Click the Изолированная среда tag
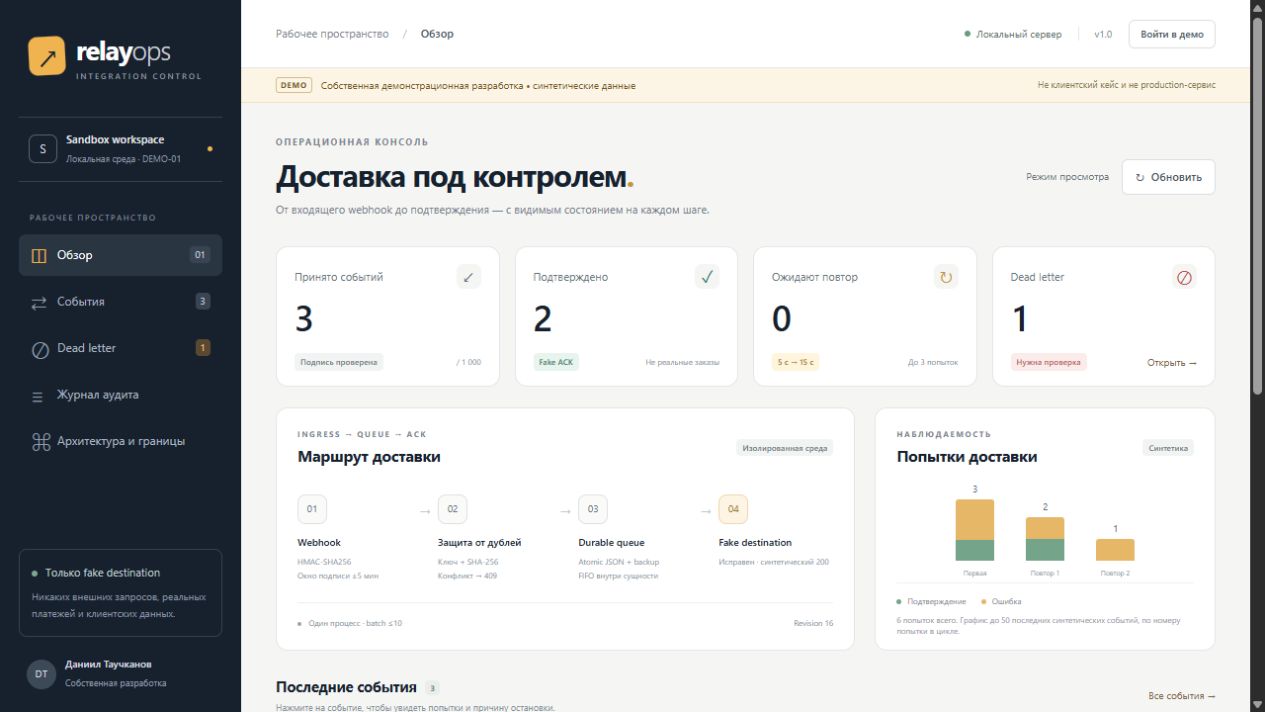This screenshot has height=712, width=1265. (785, 448)
